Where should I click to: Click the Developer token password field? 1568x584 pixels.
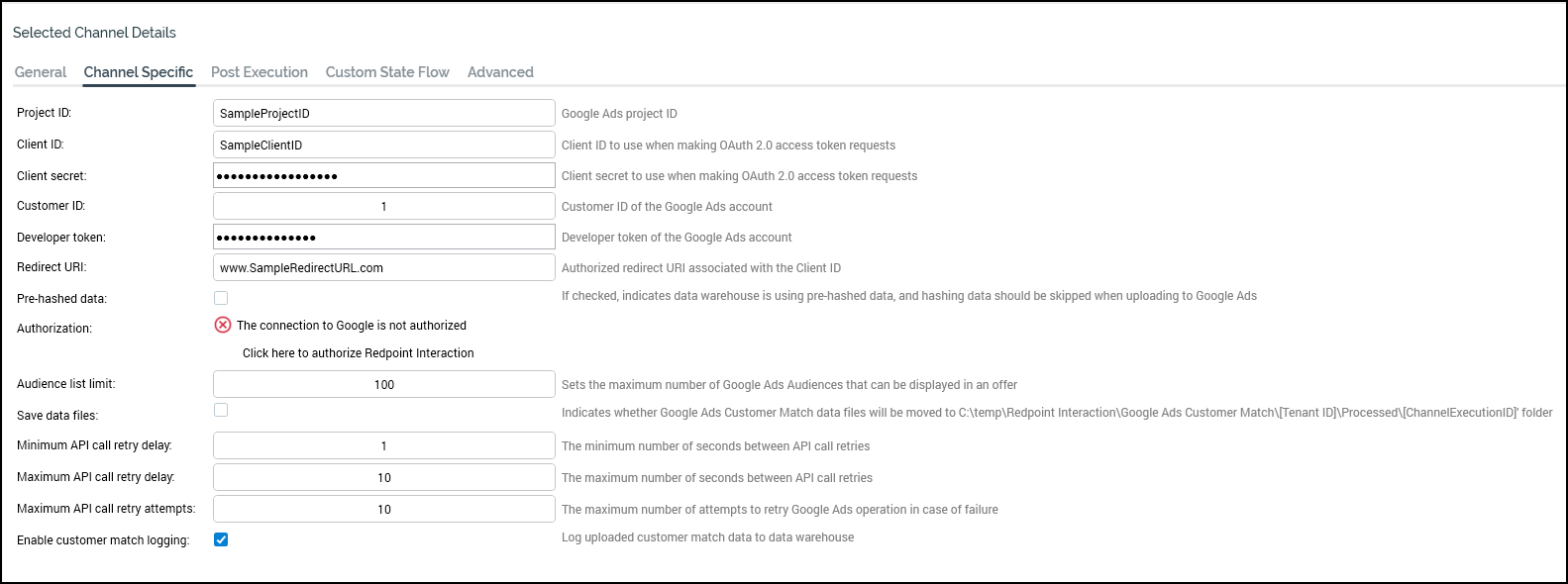[x=383, y=237]
